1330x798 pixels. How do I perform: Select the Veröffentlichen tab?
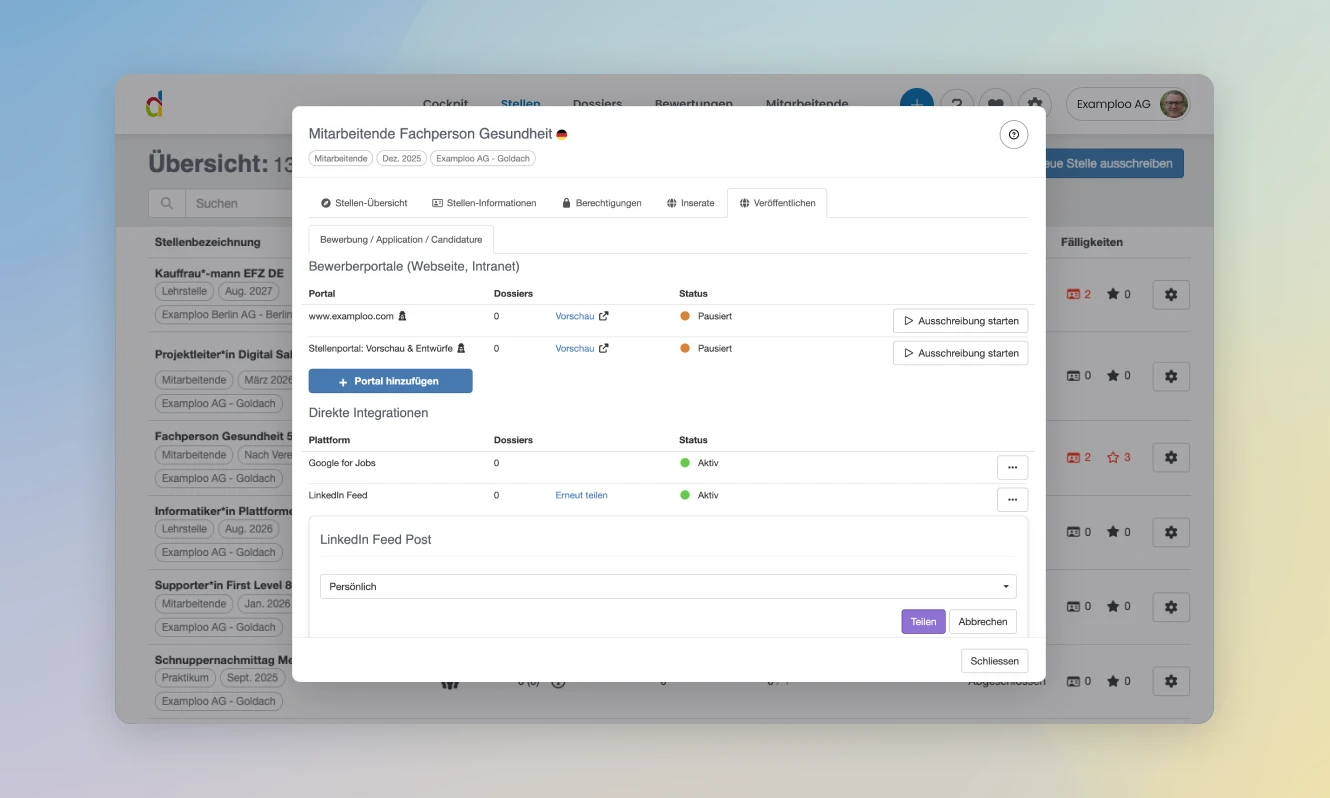coord(777,203)
